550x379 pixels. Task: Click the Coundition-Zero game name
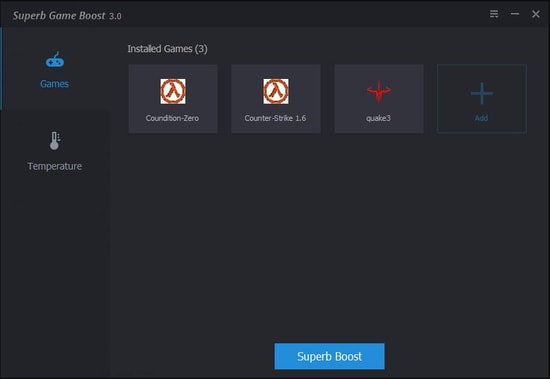[x=172, y=118]
